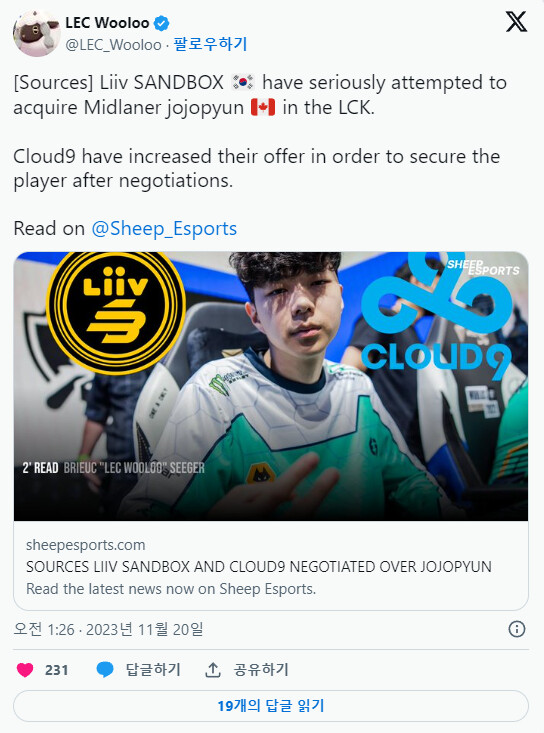This screenshot has width=544, height=733.
Task: Click the sheepesports.com domain text
Action: point(86,545)
